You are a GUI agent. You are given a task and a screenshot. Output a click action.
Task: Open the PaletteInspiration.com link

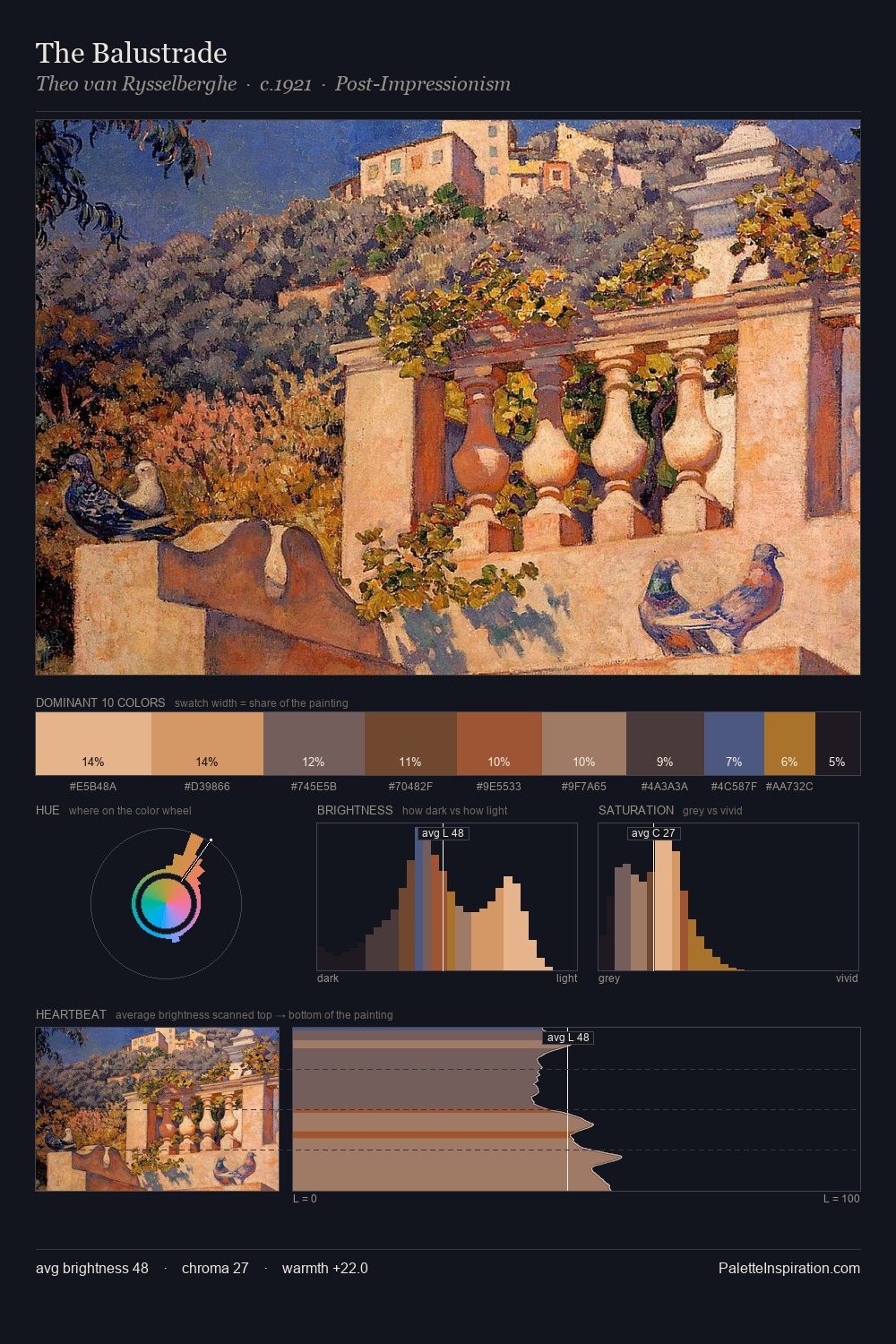pos(789,1269)
